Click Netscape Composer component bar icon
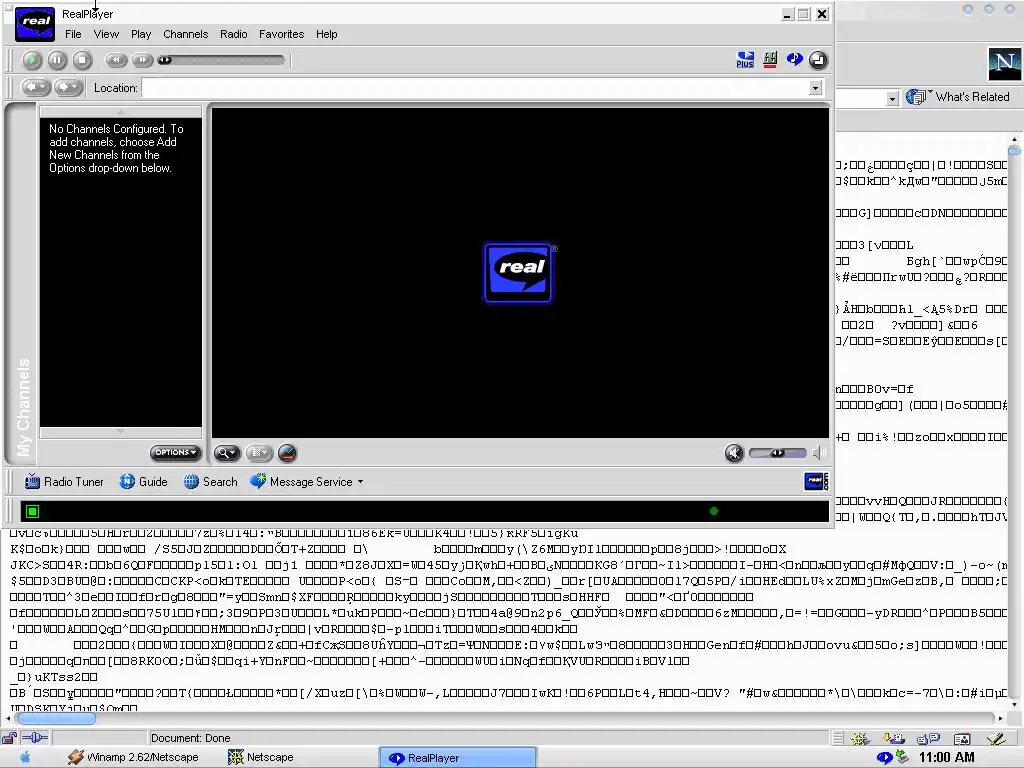Image resolution: width=1024 pixels, height=768 pixels. [997, 739]
